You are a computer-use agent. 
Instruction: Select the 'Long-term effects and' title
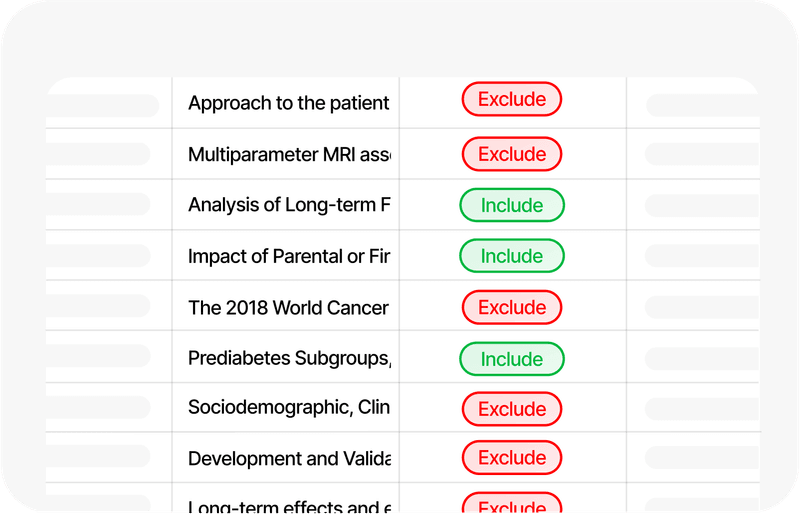pos(288,506)
